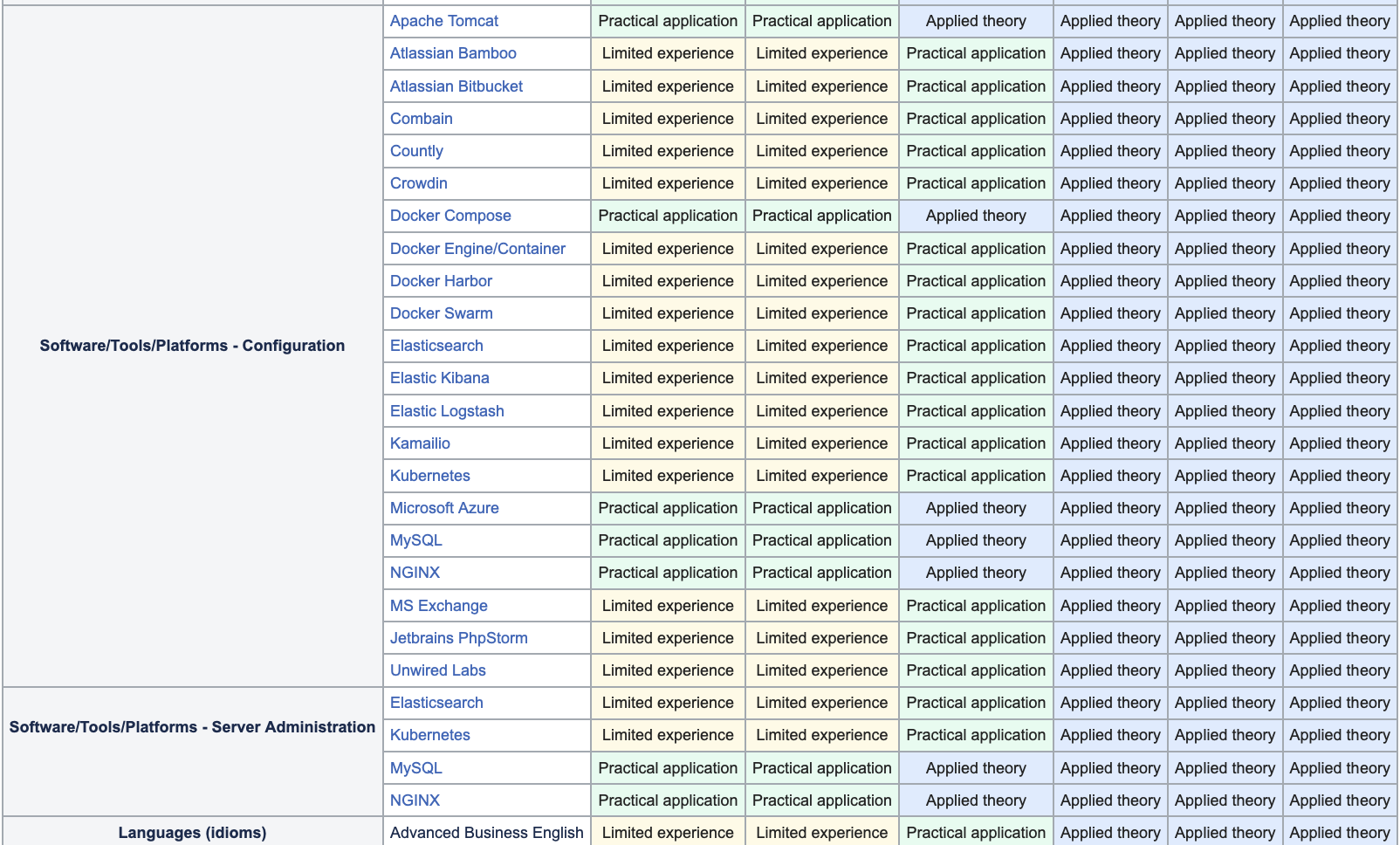Click the Microsoft Azure link
This screenshot has width=1400, height=845.
click(443, 508)
